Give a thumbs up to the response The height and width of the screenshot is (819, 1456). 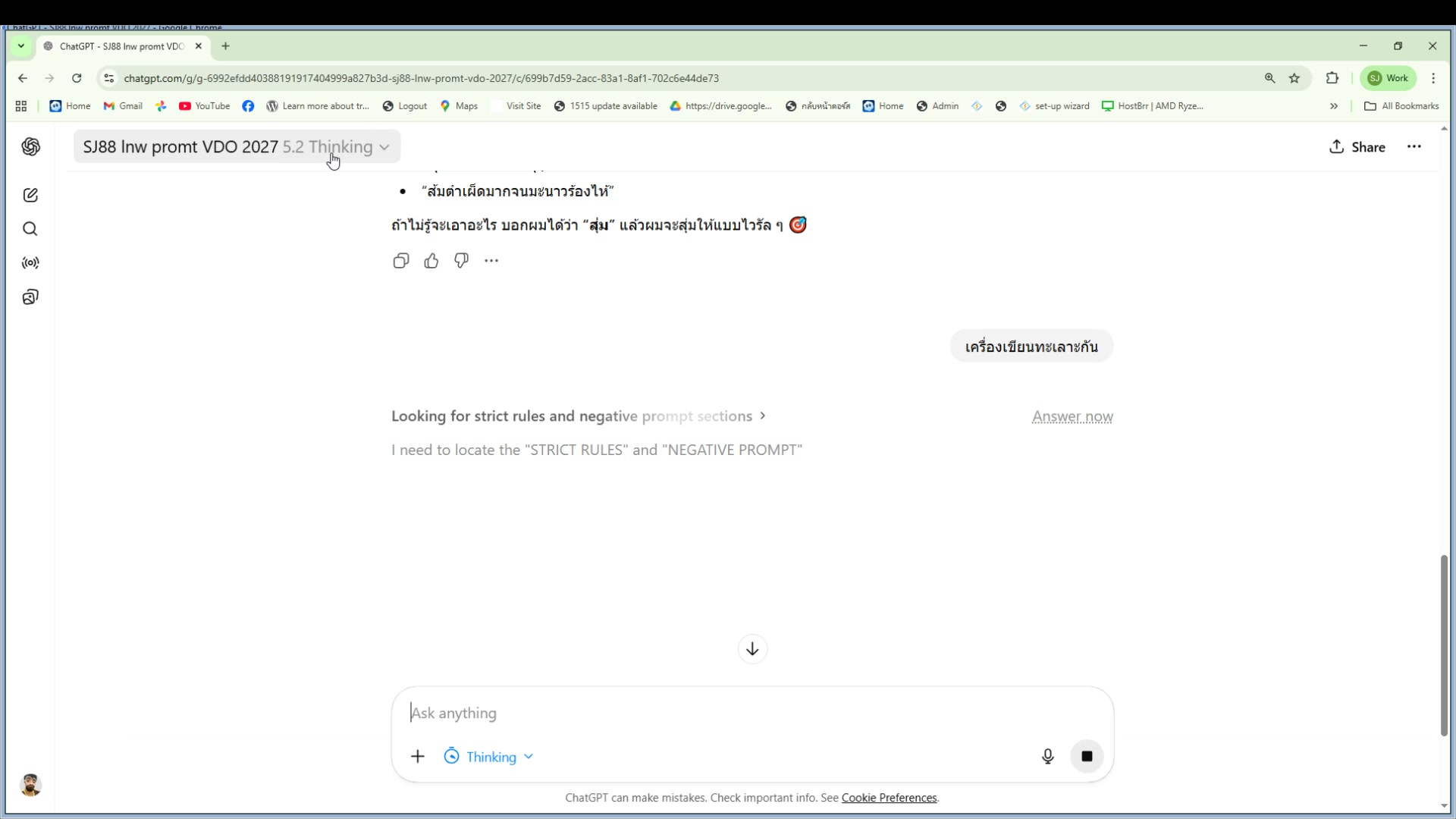click(x=431, y=260)
